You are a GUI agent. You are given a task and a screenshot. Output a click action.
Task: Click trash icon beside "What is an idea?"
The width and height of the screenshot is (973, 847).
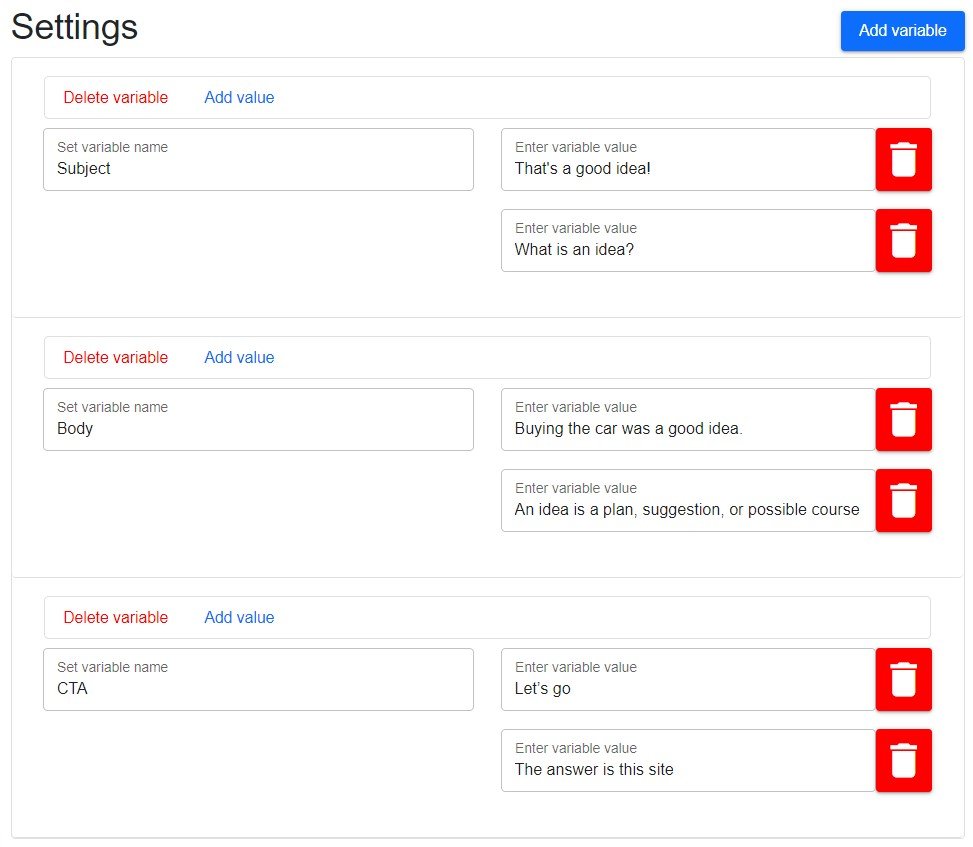tap(903, 240)
